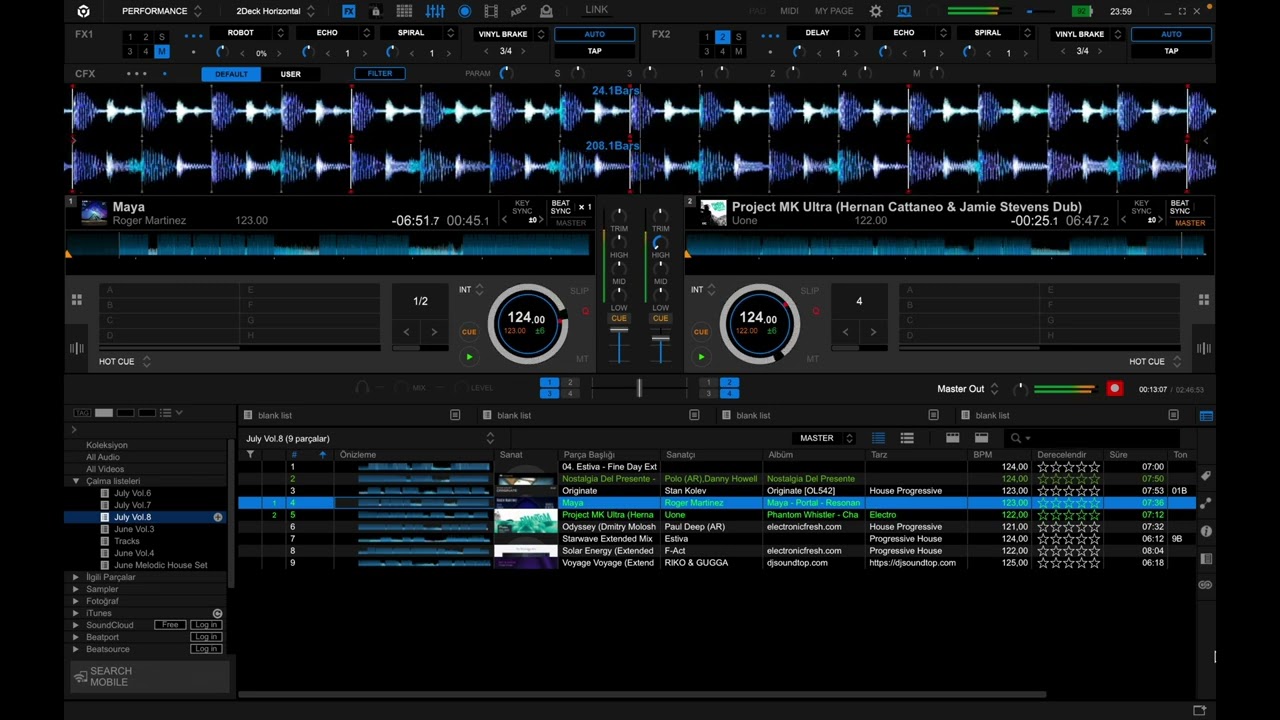Screen dimensions: 1280x720
Task: Adjust channel 1 volume fader
Action: point(619,331)
